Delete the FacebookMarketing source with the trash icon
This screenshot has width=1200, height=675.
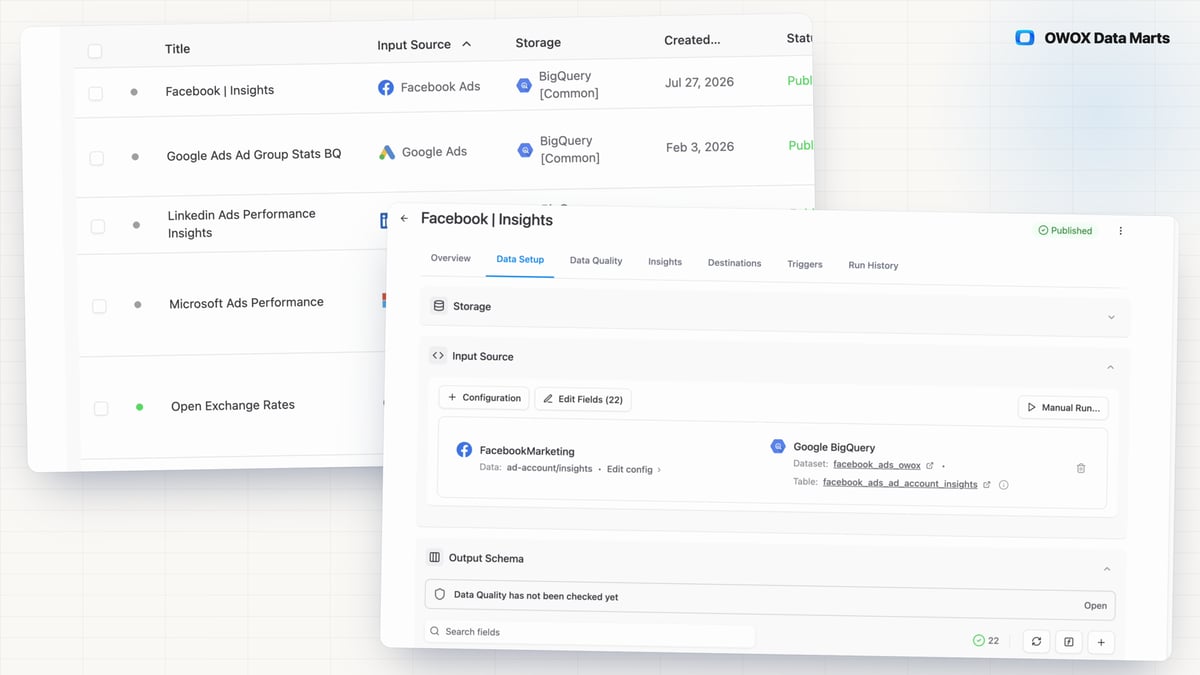[x=1081, y=468]
